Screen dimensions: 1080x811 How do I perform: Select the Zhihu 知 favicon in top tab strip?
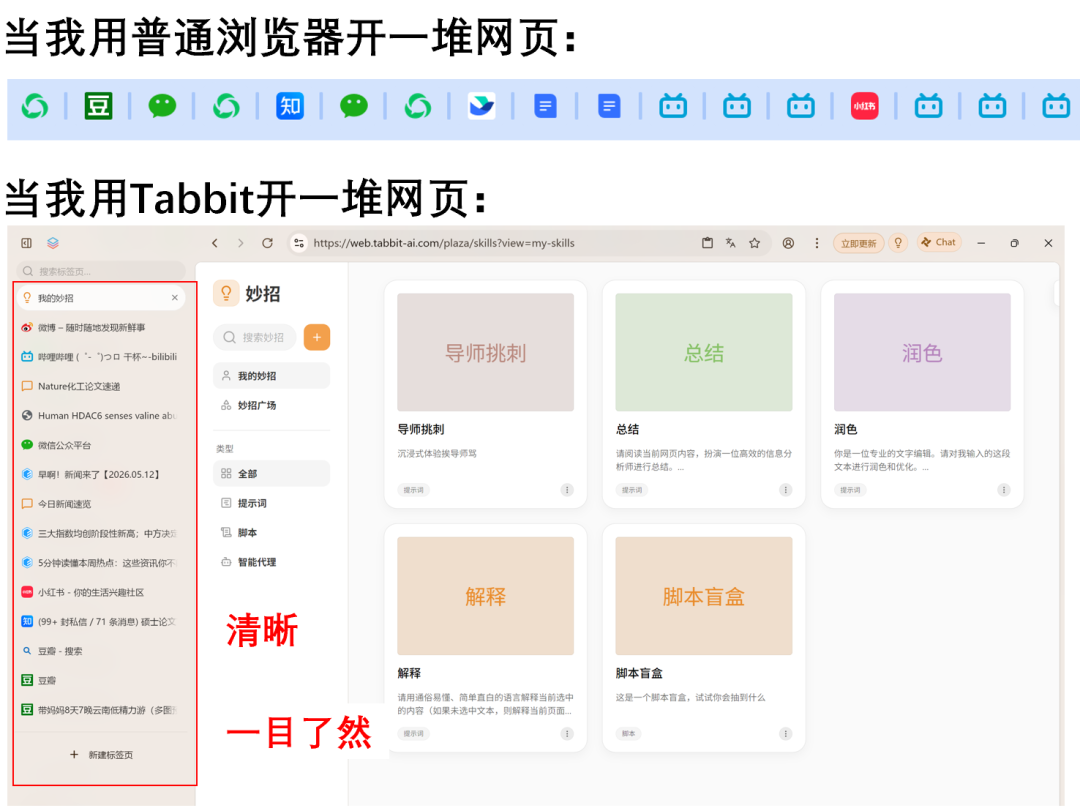point(290,107)
